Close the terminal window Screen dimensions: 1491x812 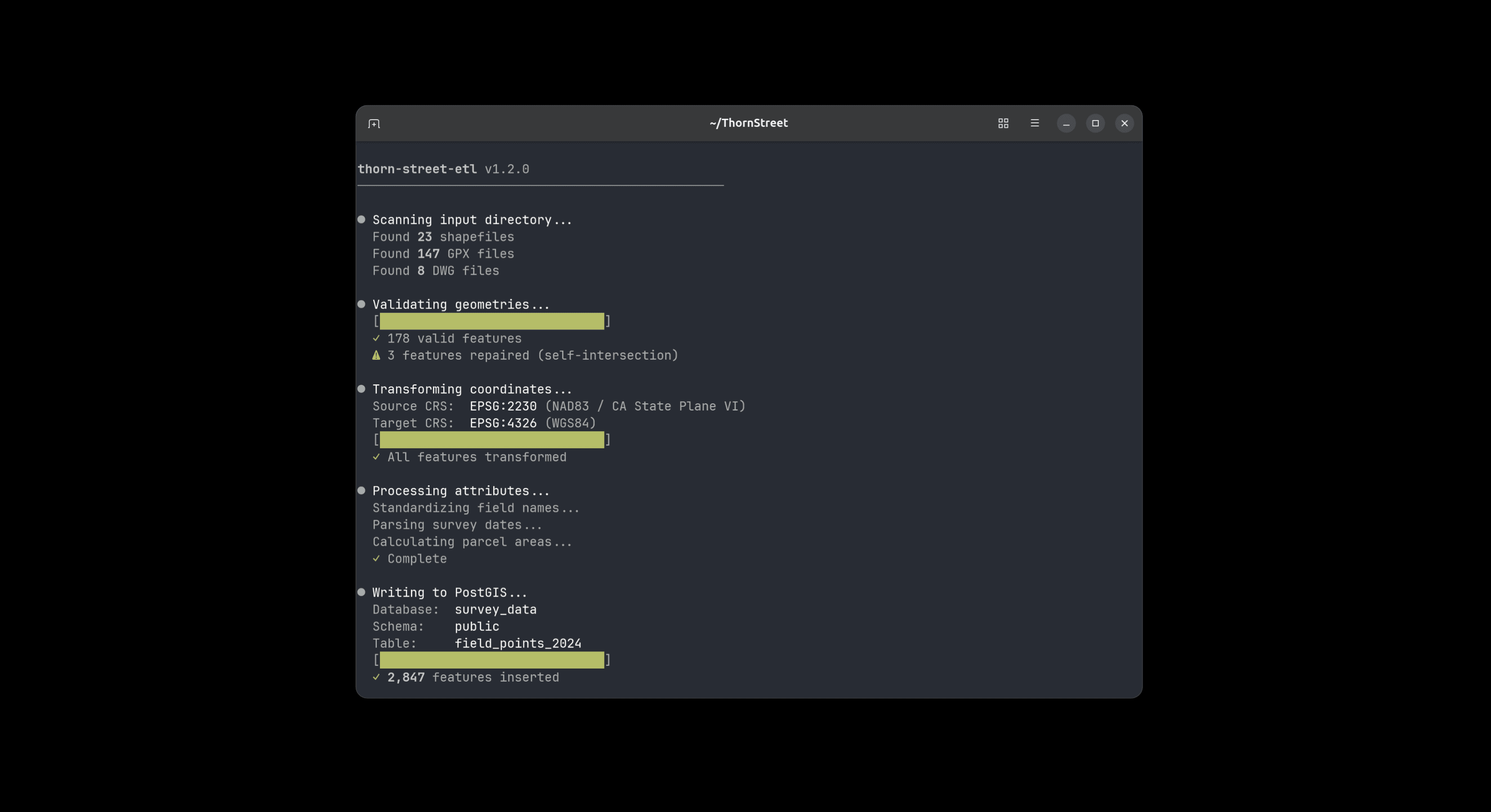[x=1124, y=123]
